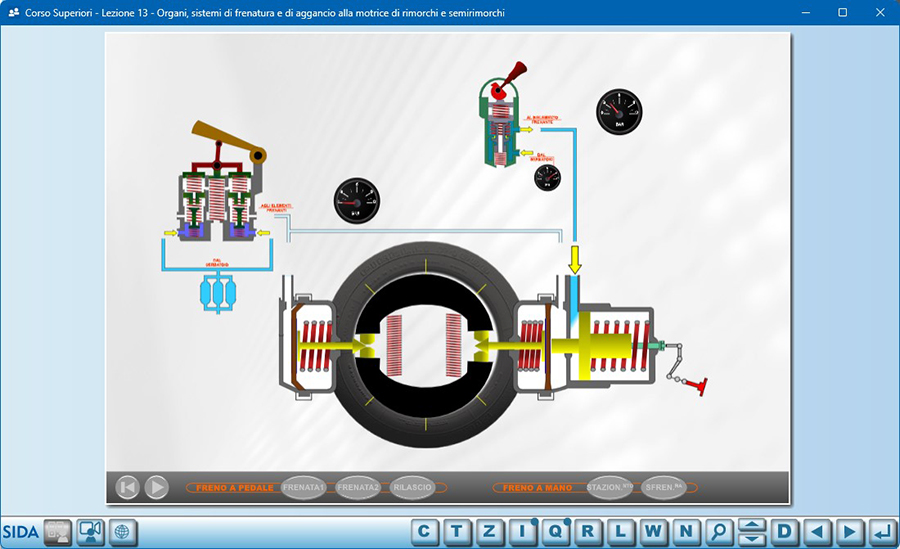Activate the STAZION.NTO hand brake button
The image size is (900, 549).
610,487
